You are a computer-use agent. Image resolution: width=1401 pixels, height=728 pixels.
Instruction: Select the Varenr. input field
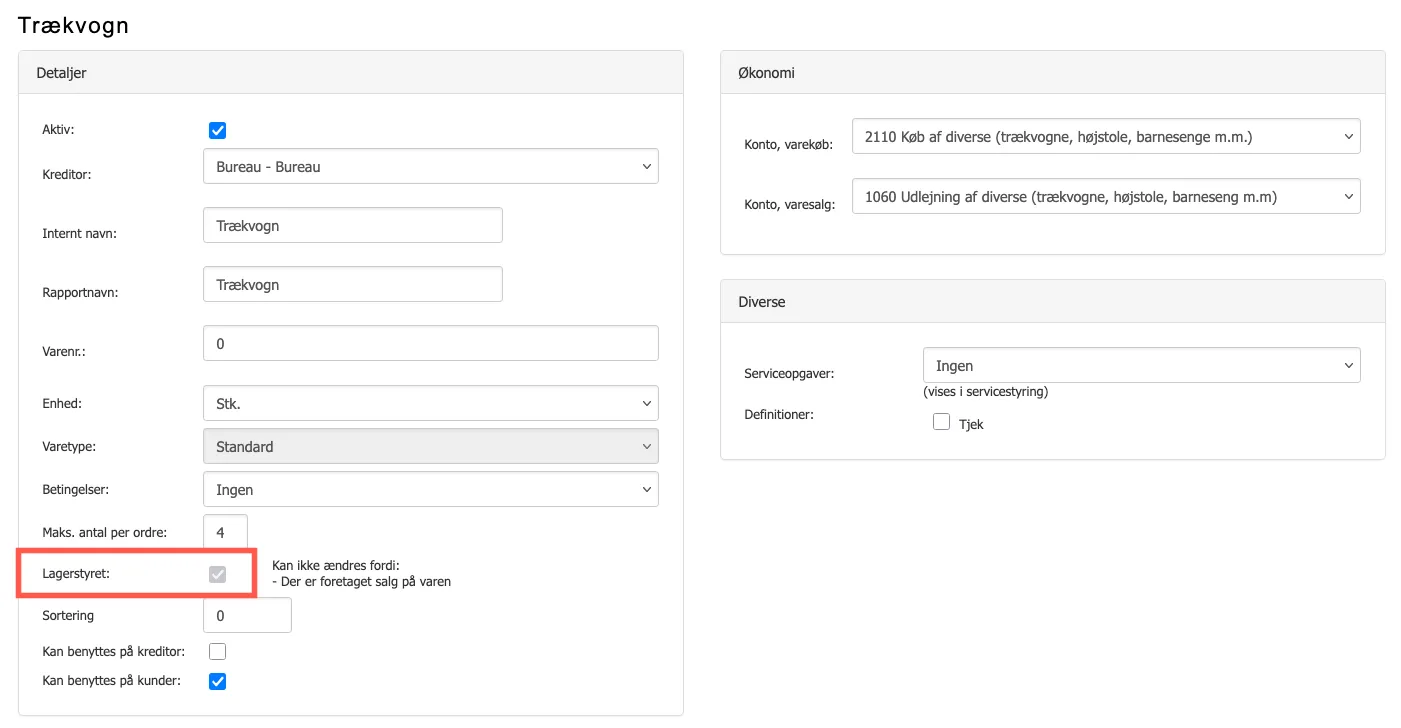(430, 343)
